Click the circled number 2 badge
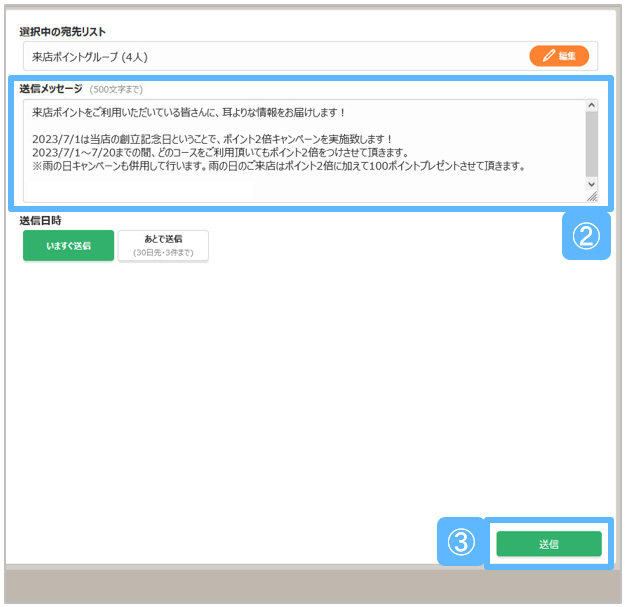 586,235
